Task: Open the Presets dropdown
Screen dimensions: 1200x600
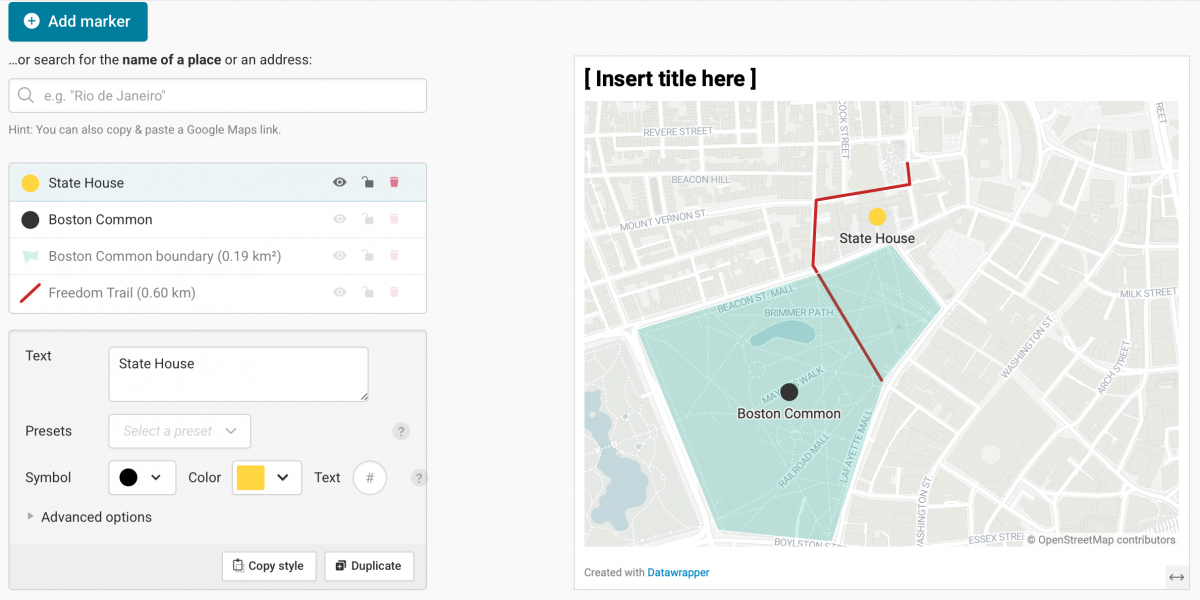Action: [180, 431]
